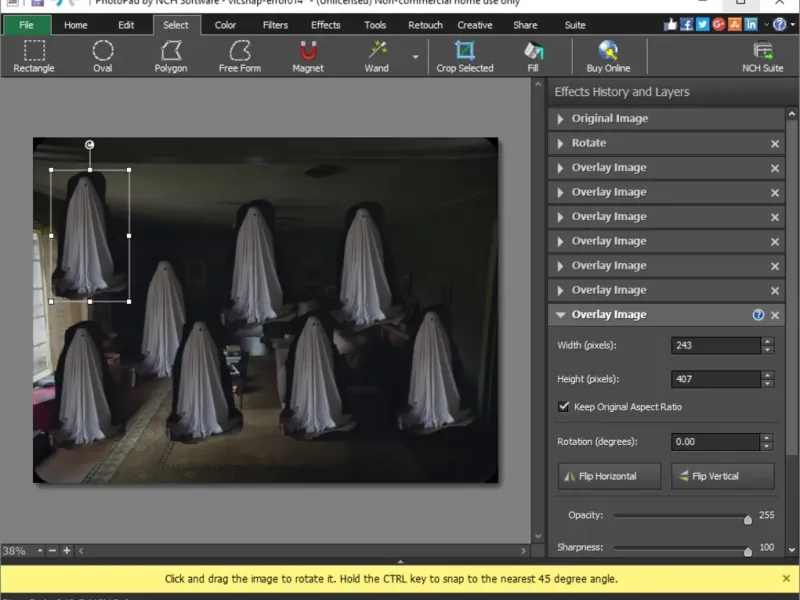800x600 pixels.
Task: Toggle Keep Original Aspect Ratio checkbox
Action: (x=563, y=407)
